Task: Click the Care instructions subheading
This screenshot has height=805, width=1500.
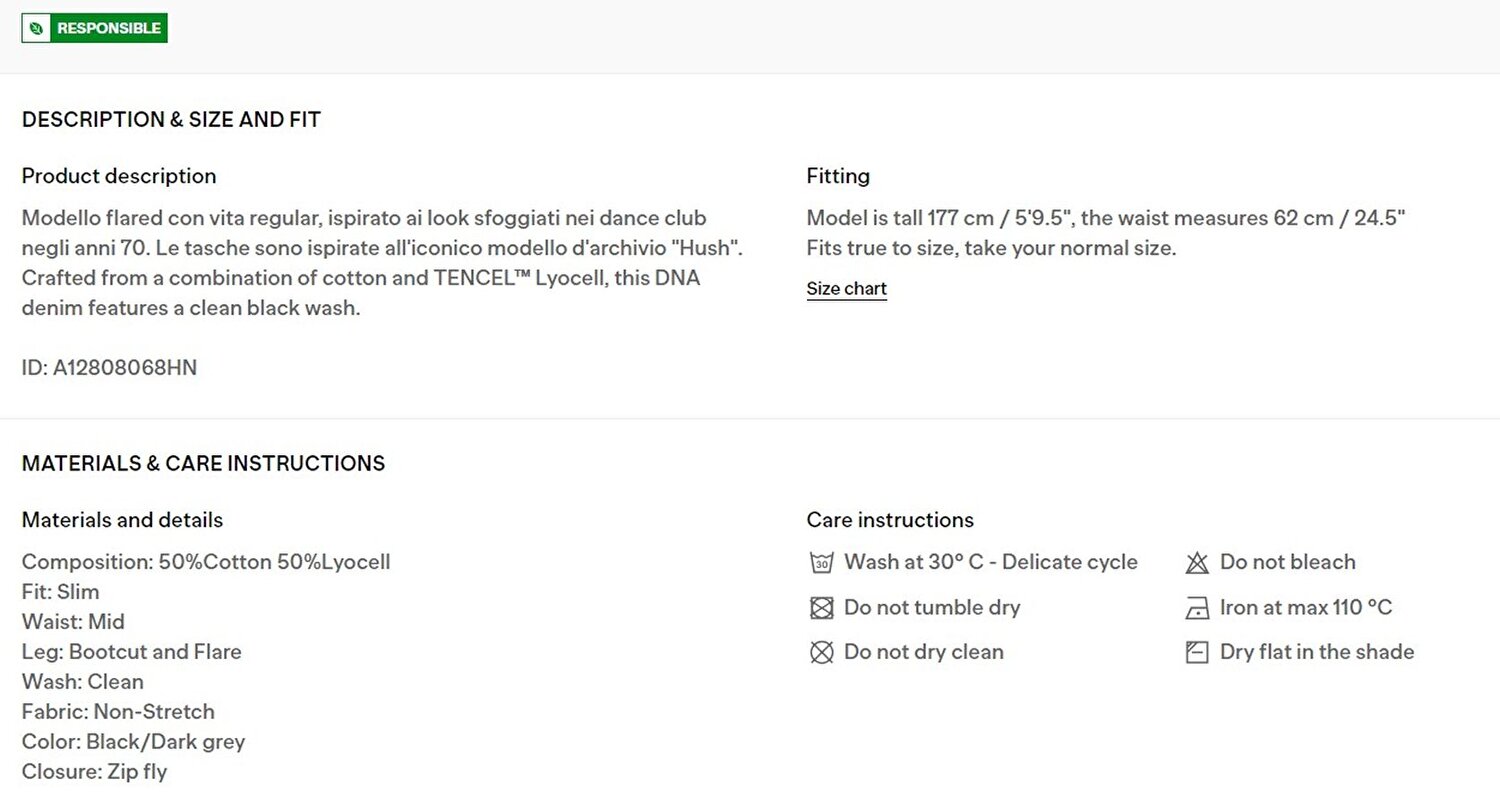Action: pyautogui.click(x=890, y=520)
